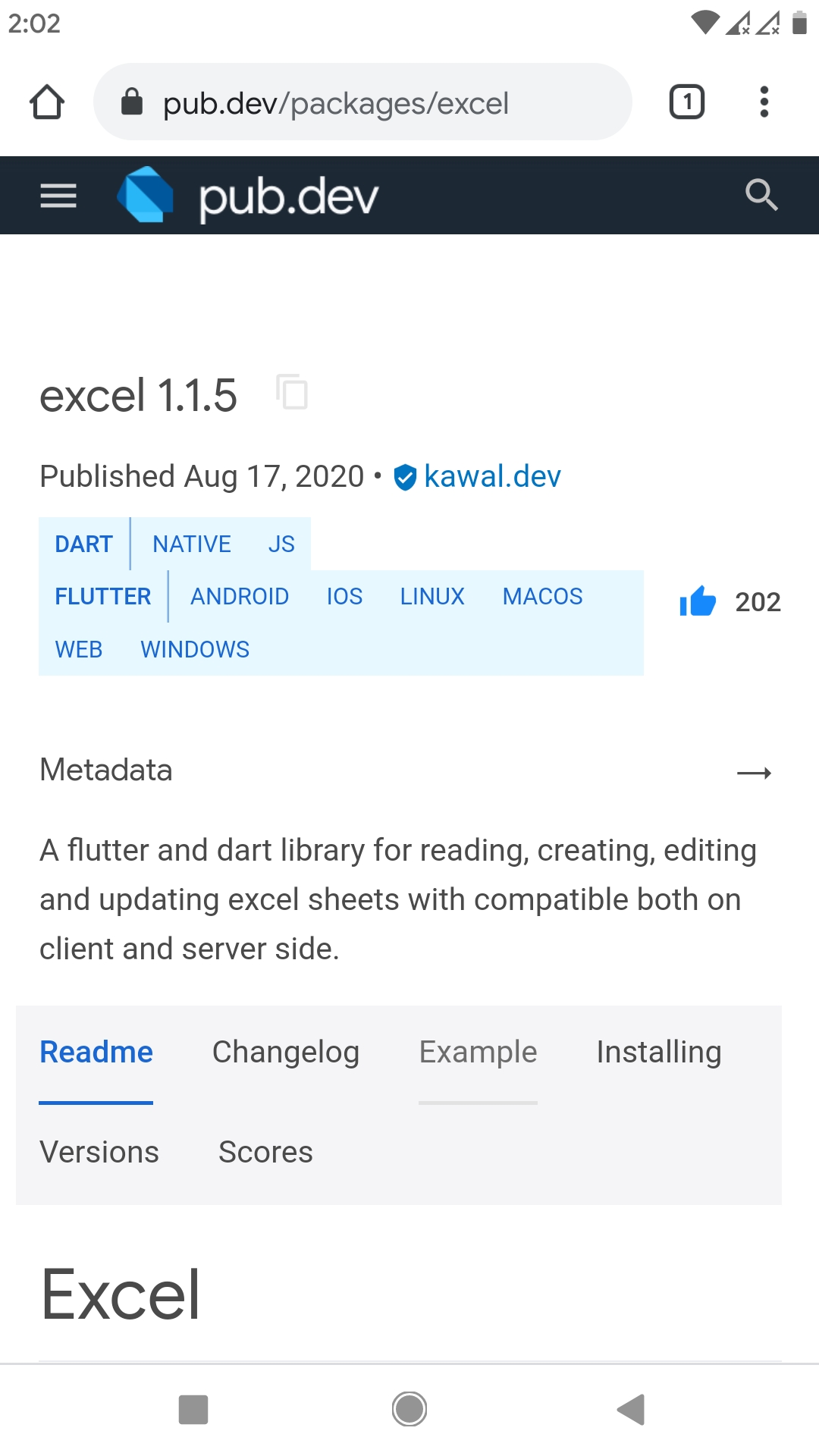Screen dimensions: 819x1456
Task: Select the ANDROID platform tag
Action: coord(240,597)
